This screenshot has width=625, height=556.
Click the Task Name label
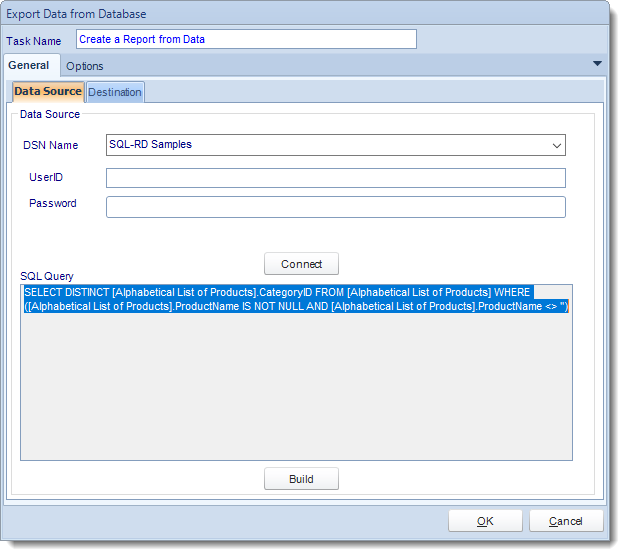(33, 41)
